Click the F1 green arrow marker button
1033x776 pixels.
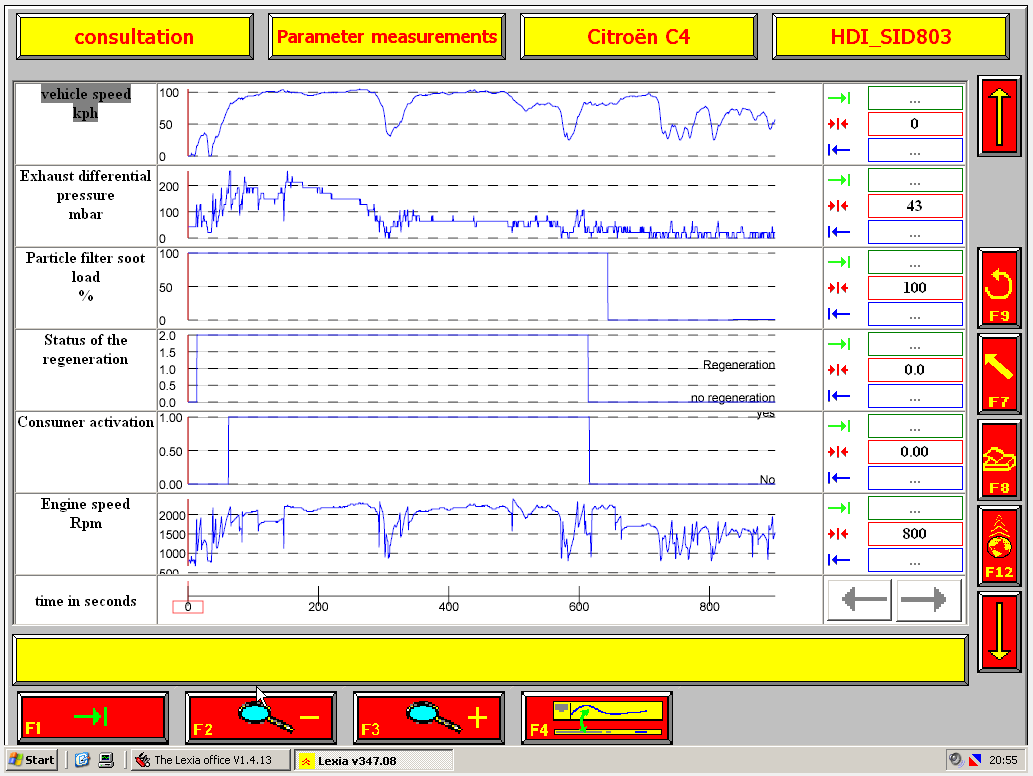[x=92, y=718]
